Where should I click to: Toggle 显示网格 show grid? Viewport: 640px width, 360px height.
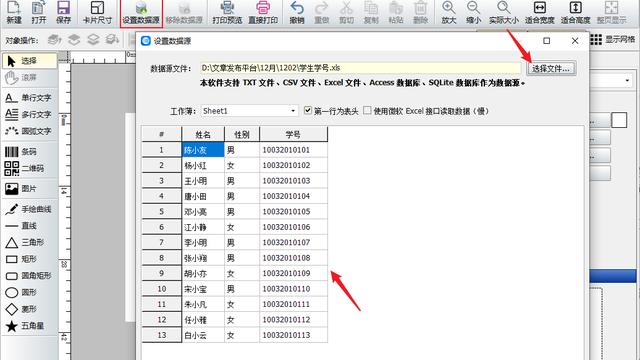613,39
